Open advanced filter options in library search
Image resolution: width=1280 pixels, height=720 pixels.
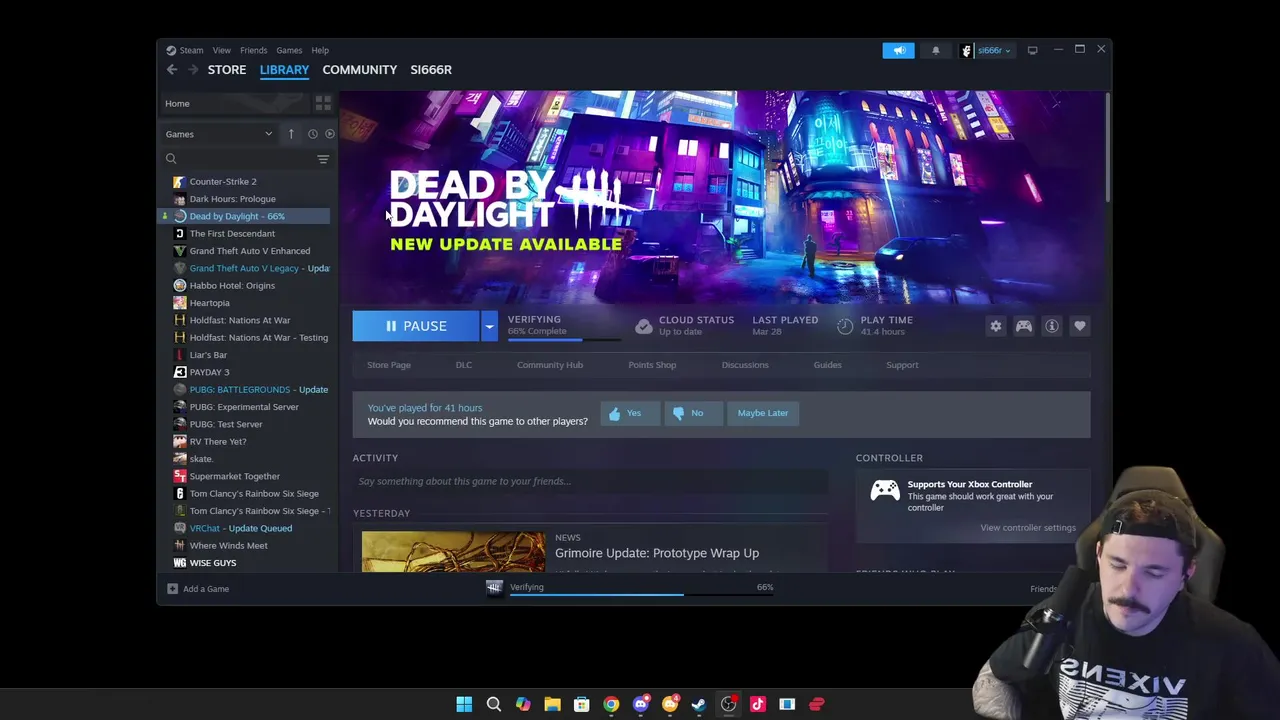tap(323, 159)
